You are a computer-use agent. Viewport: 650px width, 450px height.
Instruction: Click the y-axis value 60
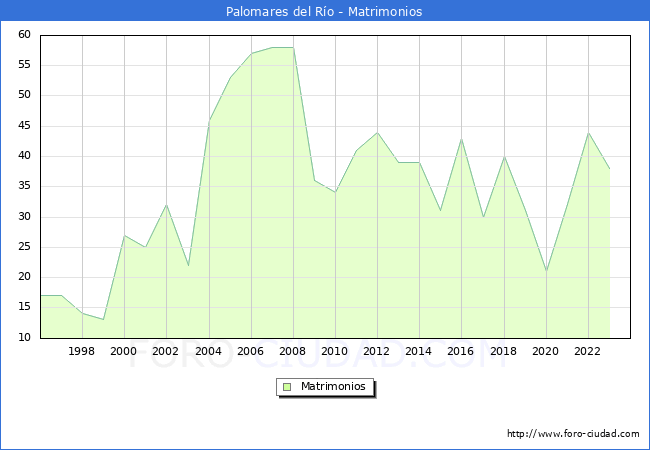[x=24, y=34]
